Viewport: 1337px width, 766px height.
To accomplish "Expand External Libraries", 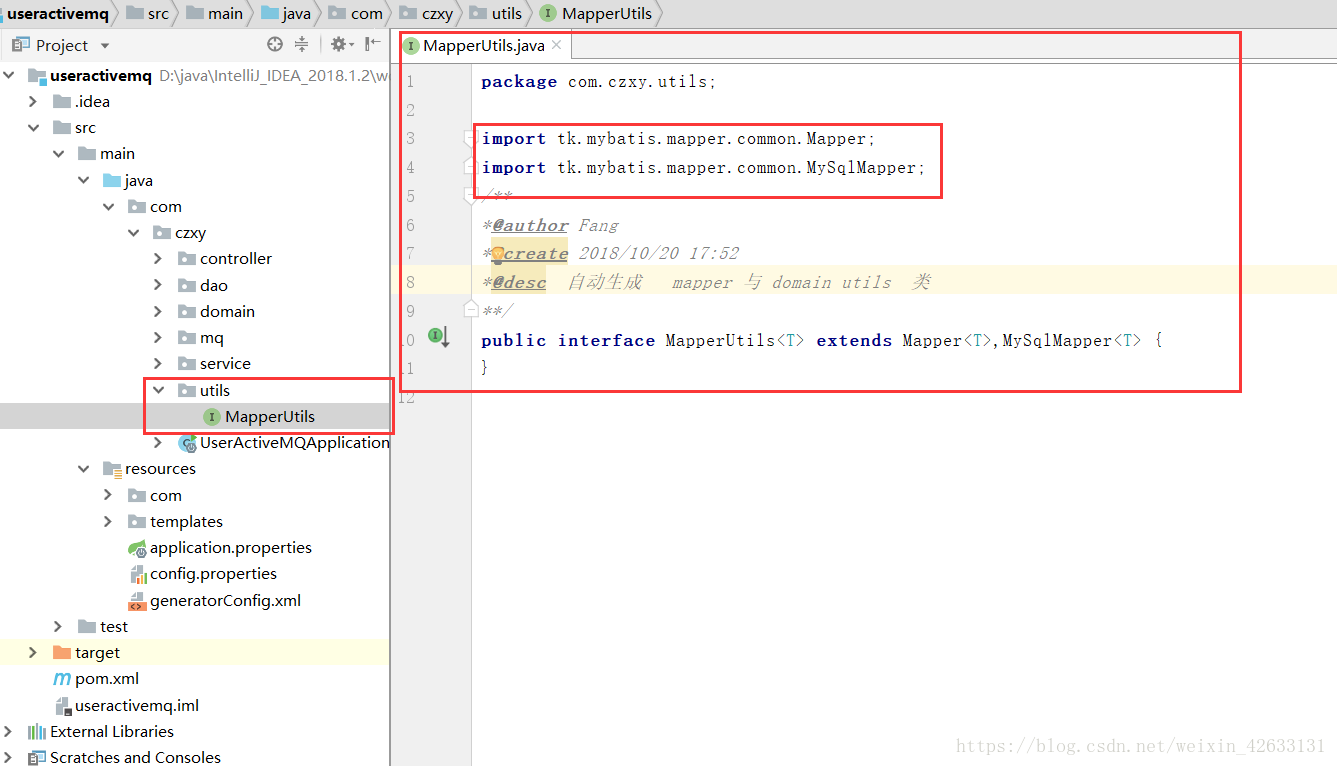I will (9, 731).
